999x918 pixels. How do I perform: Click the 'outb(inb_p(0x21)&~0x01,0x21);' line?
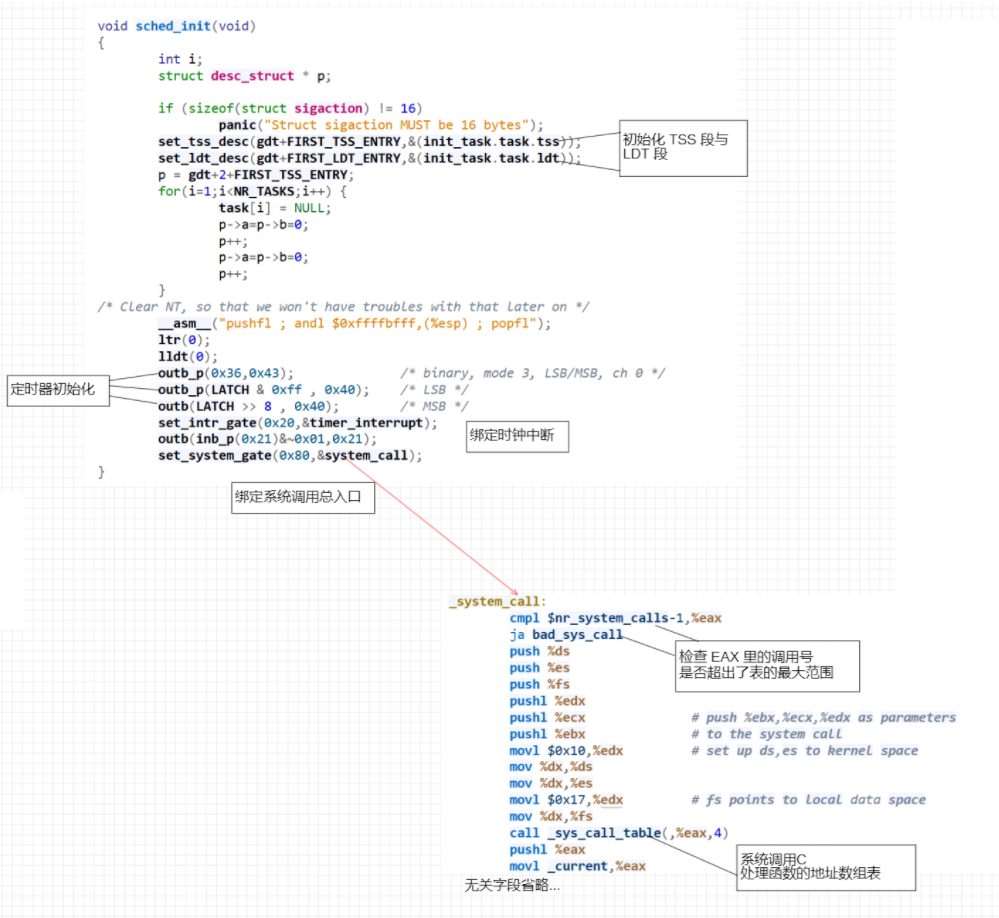(268, 440)
